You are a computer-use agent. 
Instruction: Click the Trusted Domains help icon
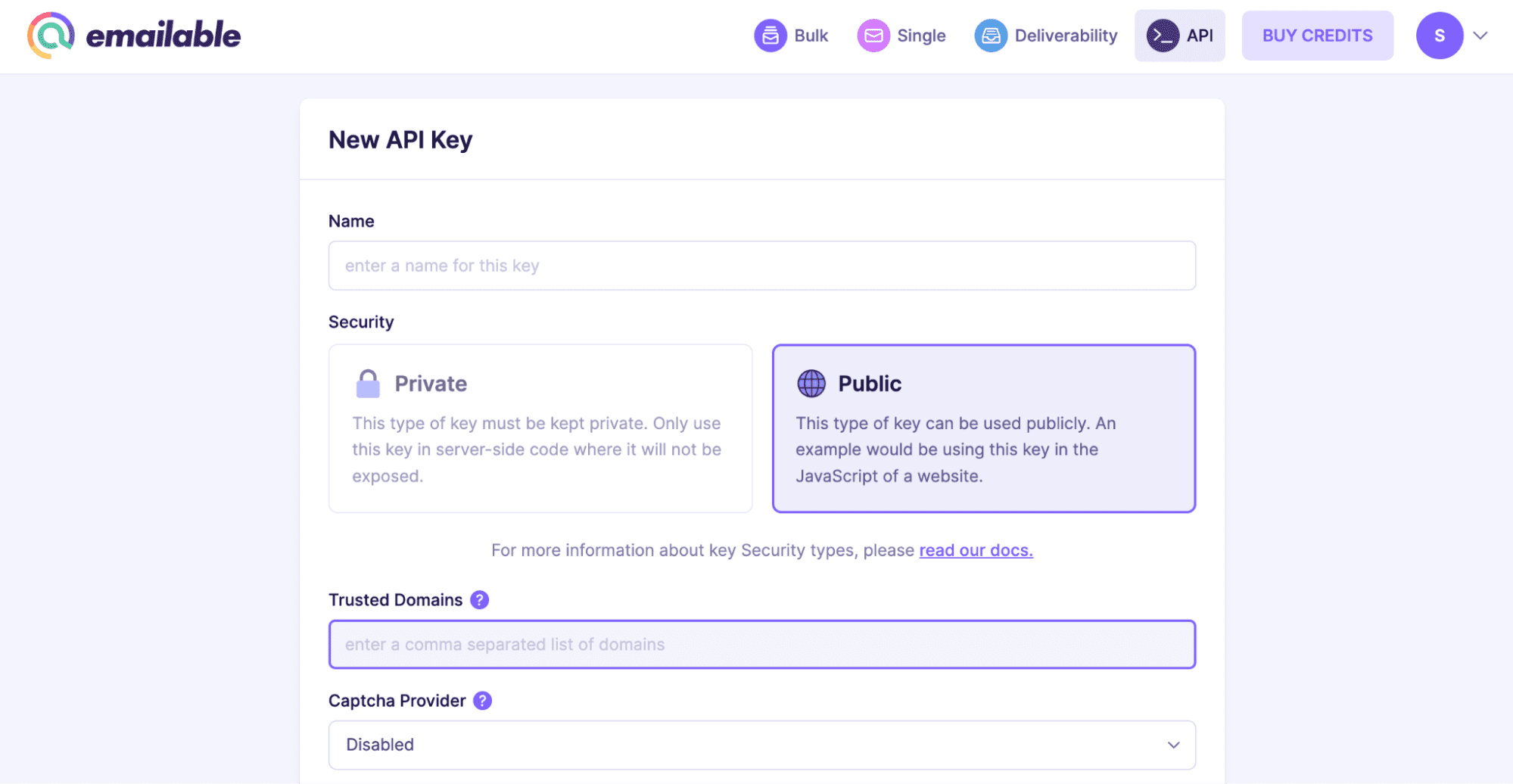[x=479, y=600]
